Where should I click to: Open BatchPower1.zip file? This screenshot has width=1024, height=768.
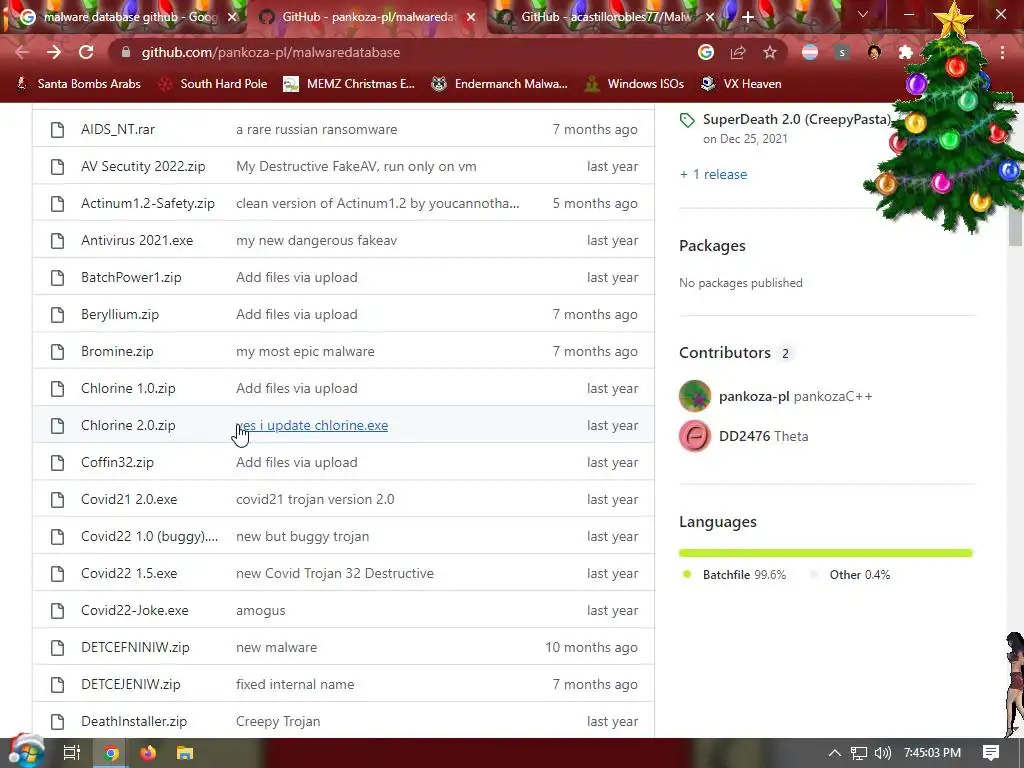click(x=131, y=278)
